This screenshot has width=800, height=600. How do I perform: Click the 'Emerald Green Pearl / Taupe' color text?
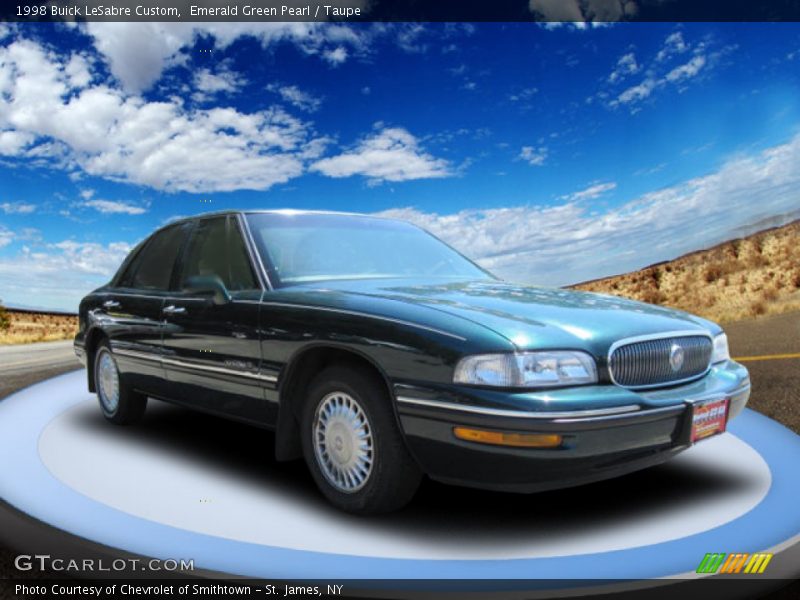(275, 11)
